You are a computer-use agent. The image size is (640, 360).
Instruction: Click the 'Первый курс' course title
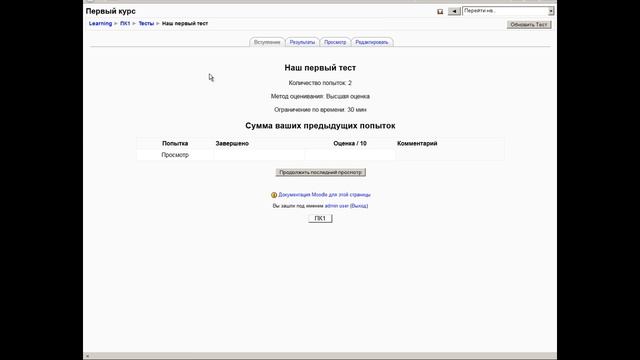point(111,11)
